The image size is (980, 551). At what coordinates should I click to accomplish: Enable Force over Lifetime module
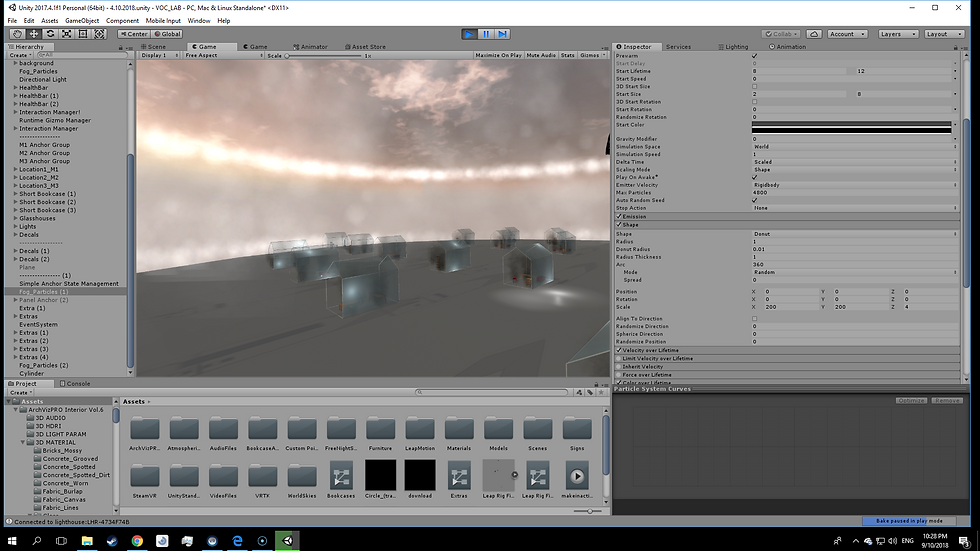(x=619, y=375)
